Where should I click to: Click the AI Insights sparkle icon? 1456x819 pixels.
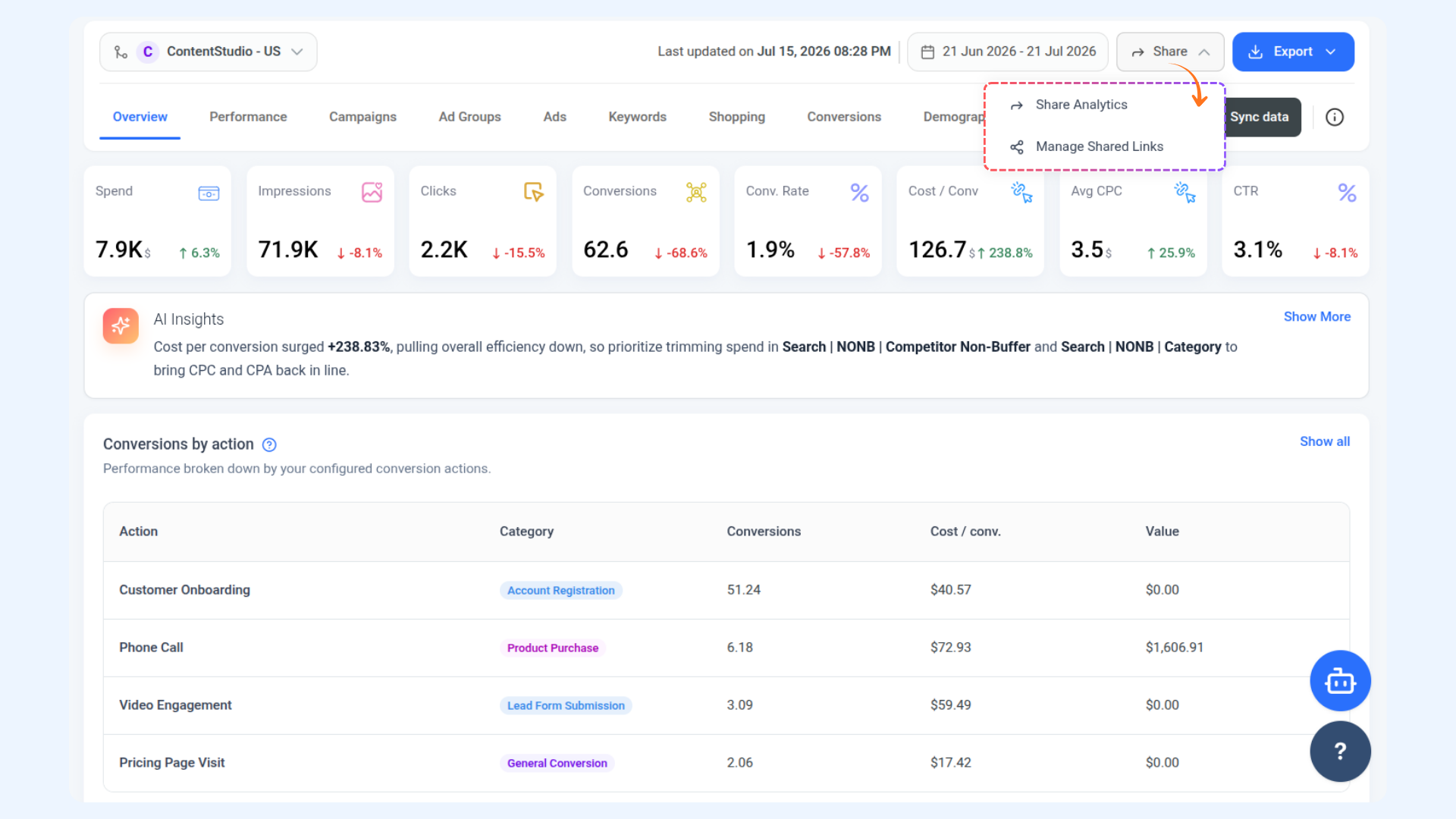(x=121, y=325)
